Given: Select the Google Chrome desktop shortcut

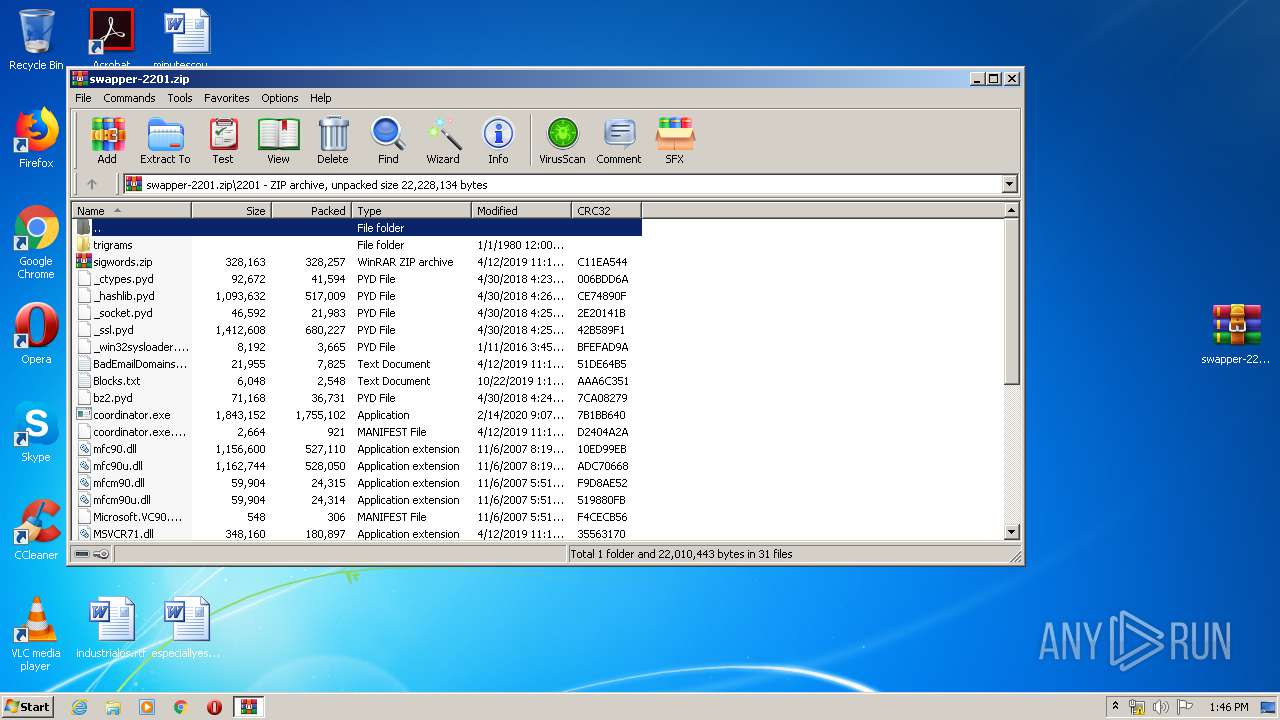Looking at the screenshot, I should [36, 242].
